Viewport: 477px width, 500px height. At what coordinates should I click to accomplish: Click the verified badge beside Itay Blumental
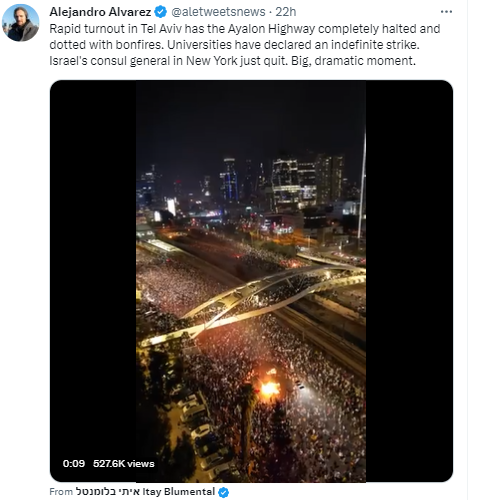(x=224, y=492)
